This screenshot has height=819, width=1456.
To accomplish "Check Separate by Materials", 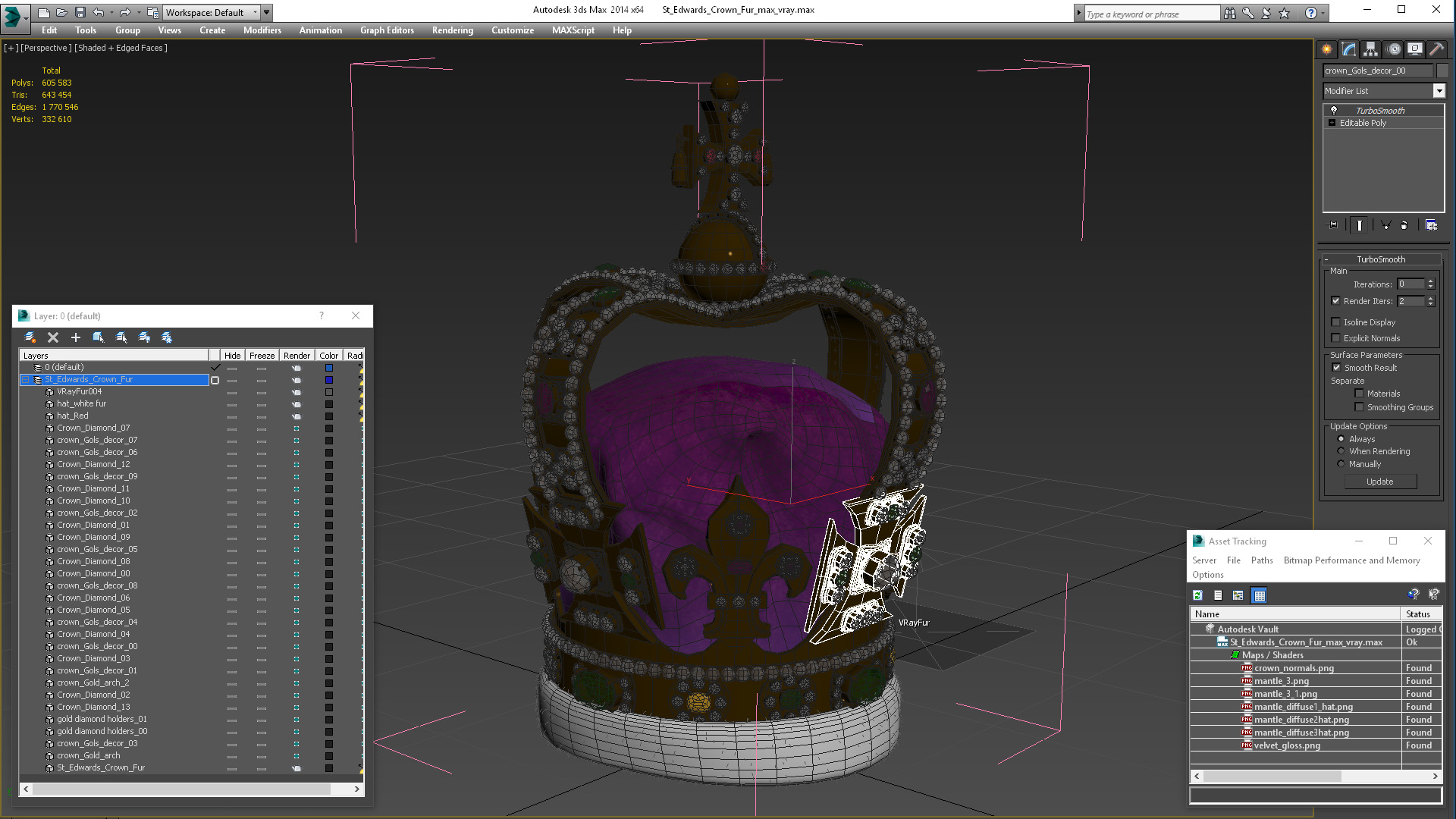I will tap(1359, 394).
